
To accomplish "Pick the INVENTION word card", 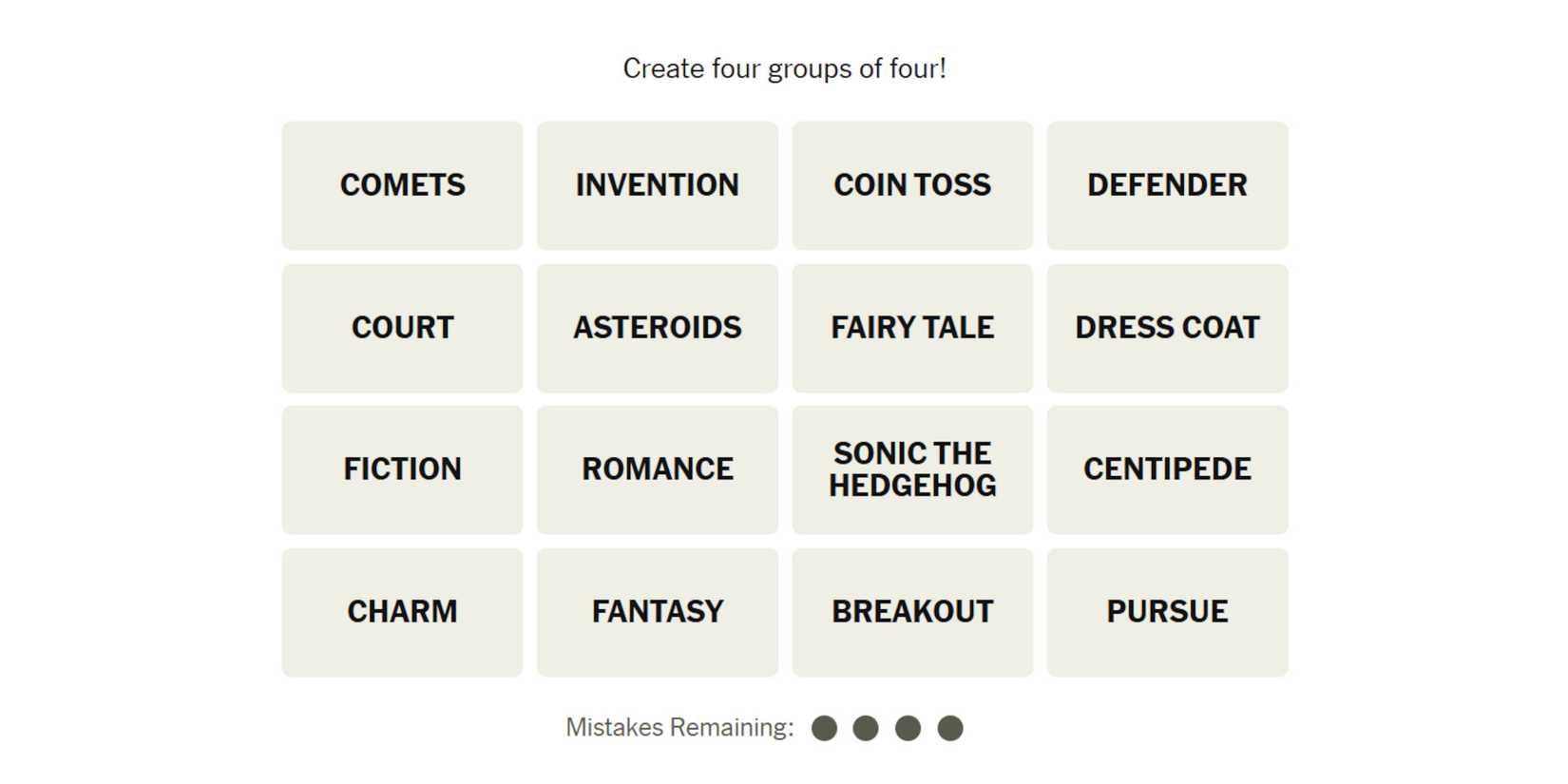I will point(657,185).
